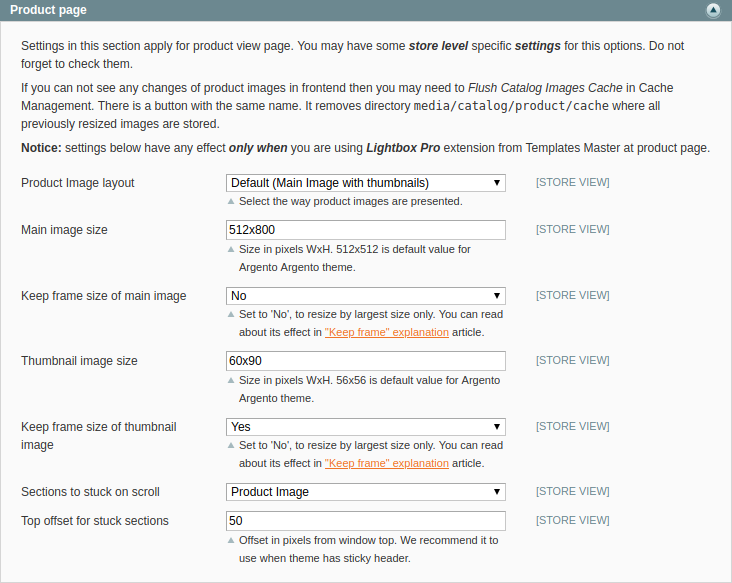
Task: Click hint triangle under Keep frame main image
Action: [231, 315]
